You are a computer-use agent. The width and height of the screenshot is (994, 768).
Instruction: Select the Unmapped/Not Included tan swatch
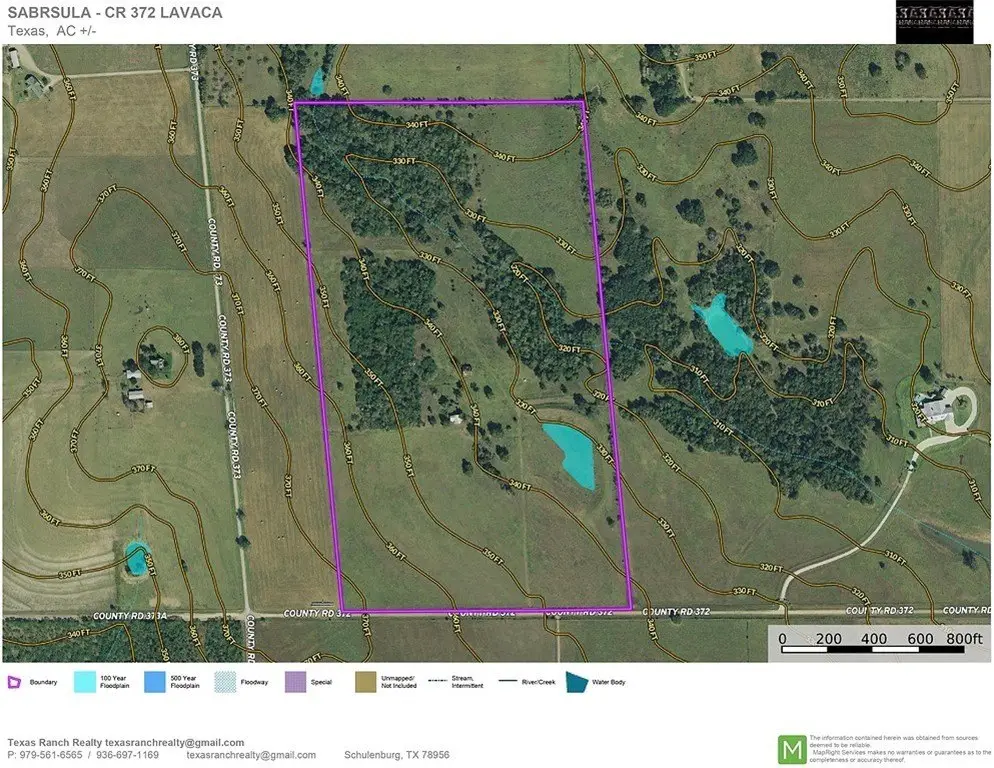click(x=367, y=682)
